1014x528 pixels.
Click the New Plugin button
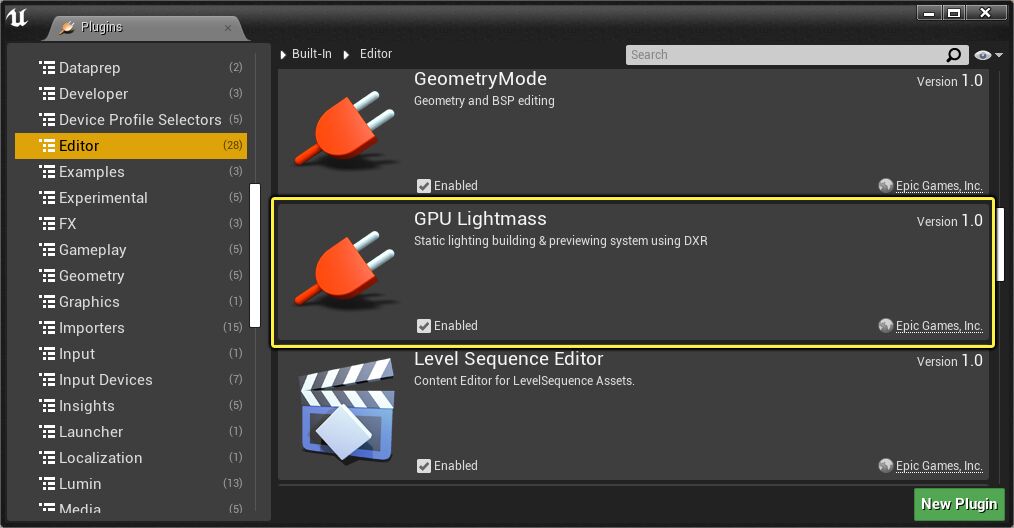[x=959, y=504]
